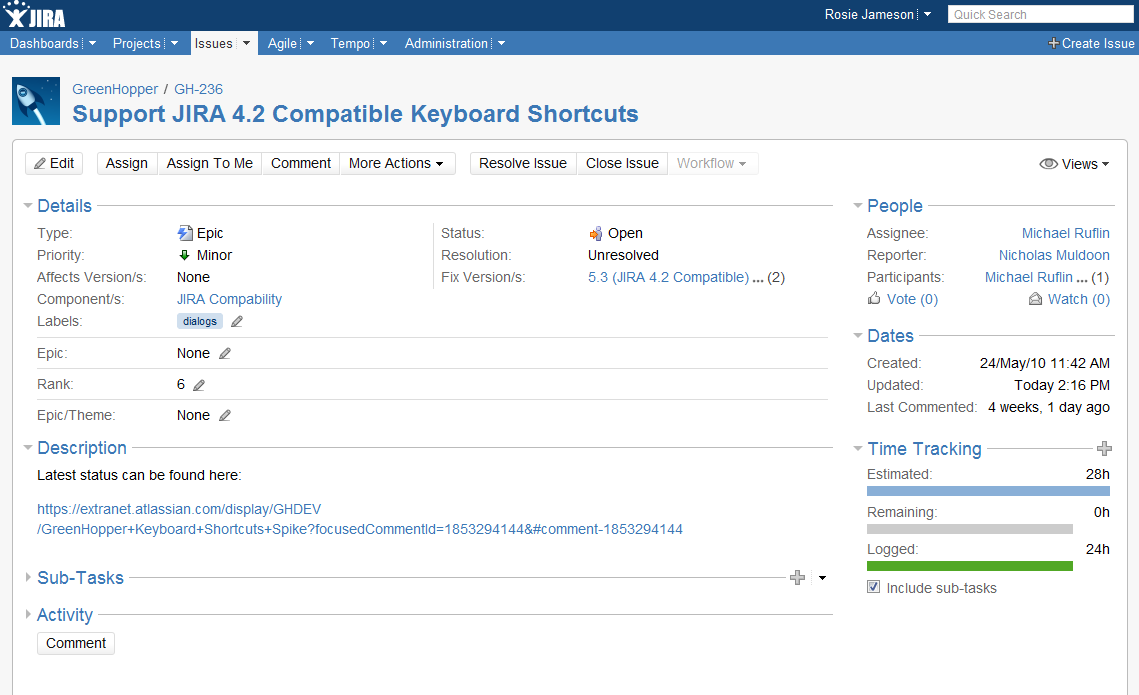This screenshot has height=695, width=1139.
Task: Open the Projects dropdown arrow
Action: (x=174, y=44)
